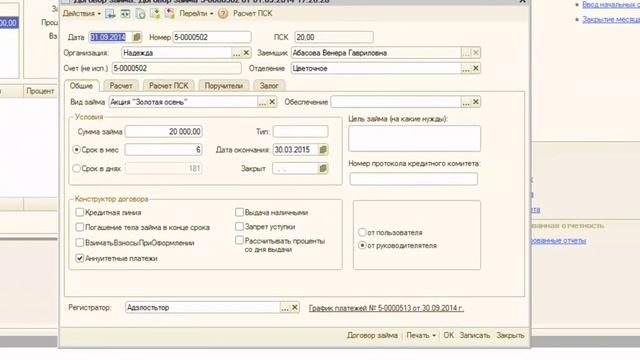Clear the Регистратор field with X
640x360 pixels.
295,307
